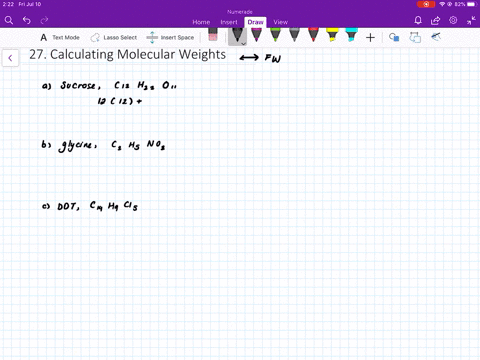This screenshot has width=480, height=360.
Task: Open the shapes tool icon
Action: [394, 37]
